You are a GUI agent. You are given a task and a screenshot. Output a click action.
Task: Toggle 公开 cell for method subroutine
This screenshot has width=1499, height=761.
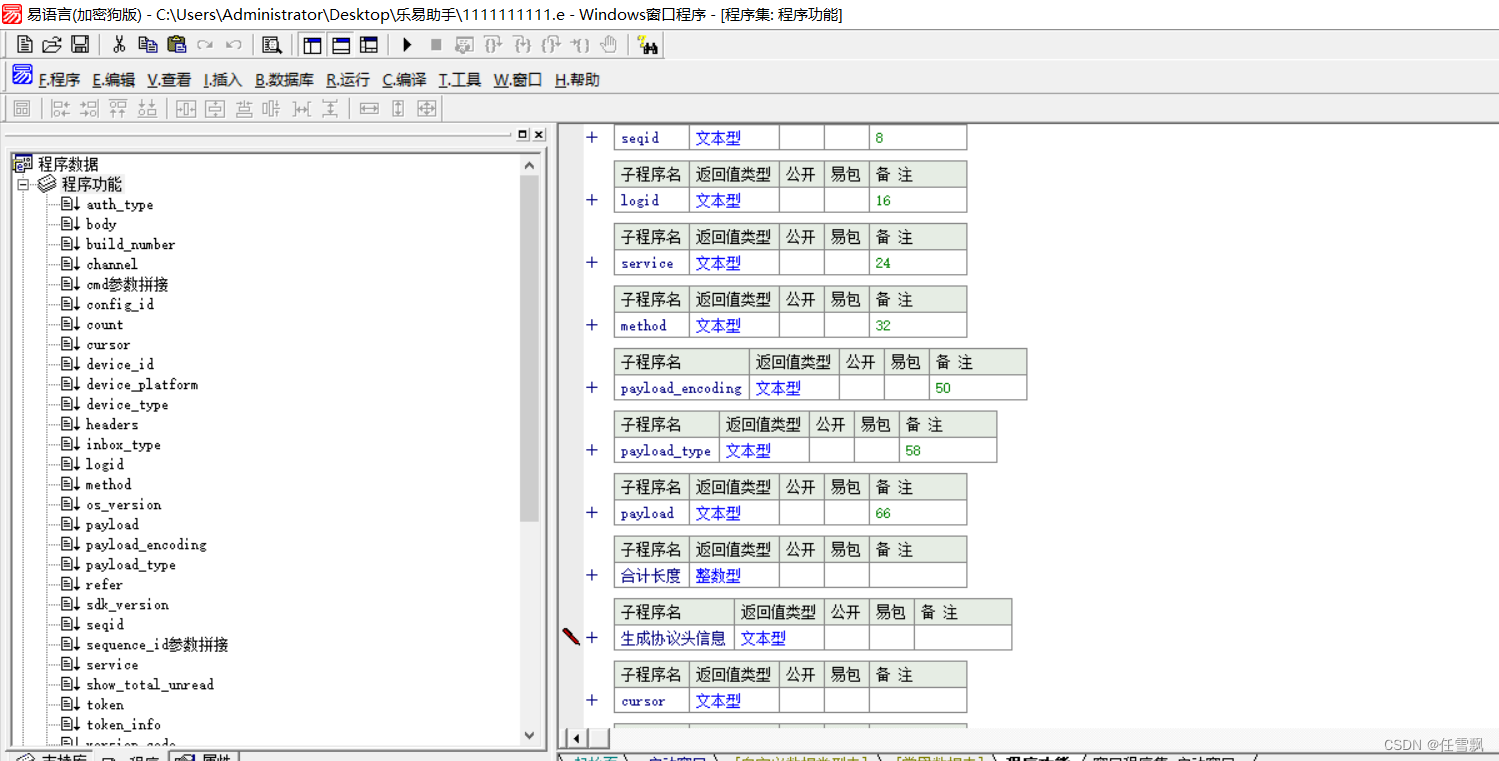coord(802,325)
